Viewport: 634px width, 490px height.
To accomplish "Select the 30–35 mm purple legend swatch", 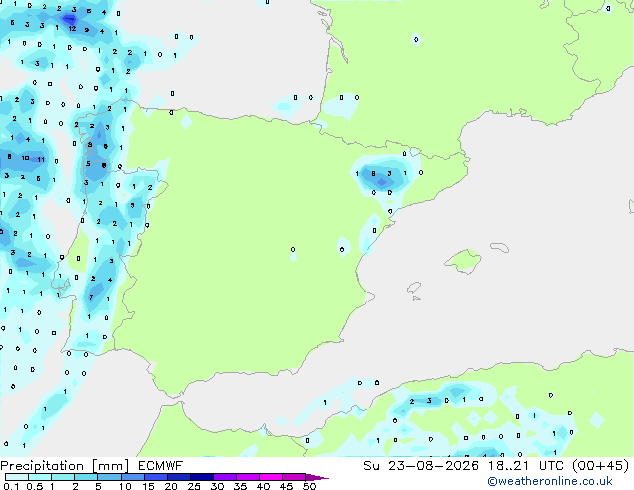I will (224, 477).
